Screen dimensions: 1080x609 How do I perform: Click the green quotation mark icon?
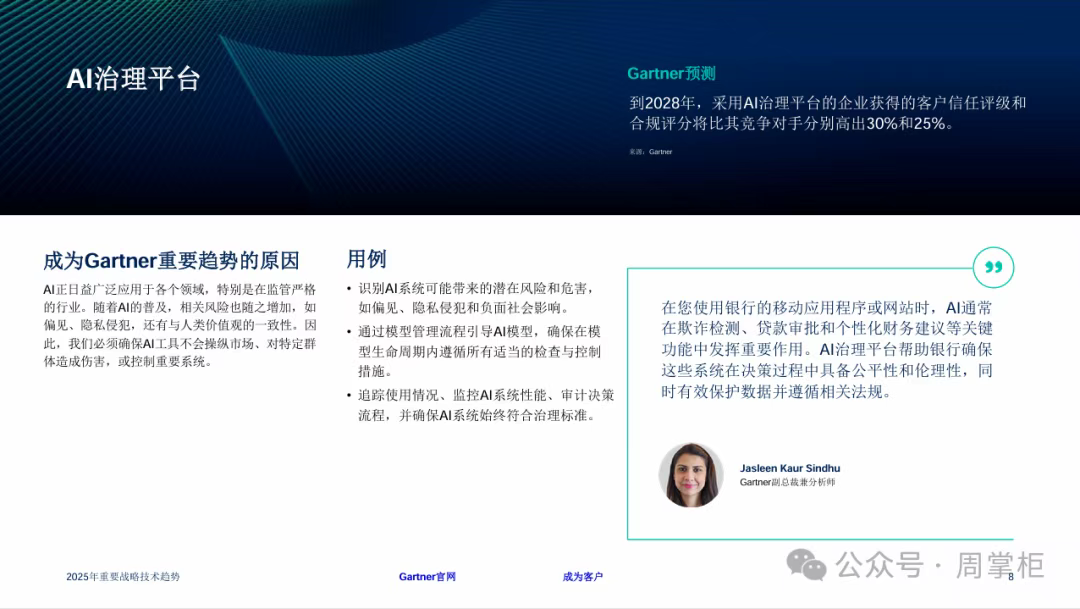click(x=993, y=268)
